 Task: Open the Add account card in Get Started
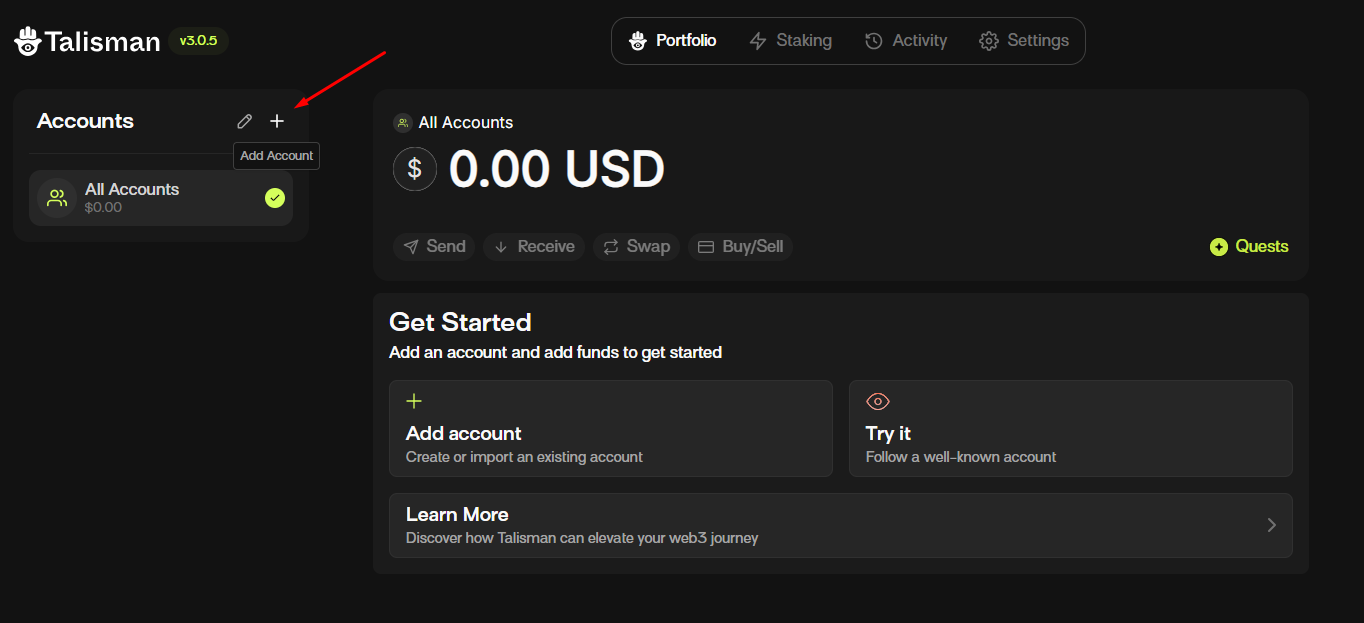click(x=610, y=428)
